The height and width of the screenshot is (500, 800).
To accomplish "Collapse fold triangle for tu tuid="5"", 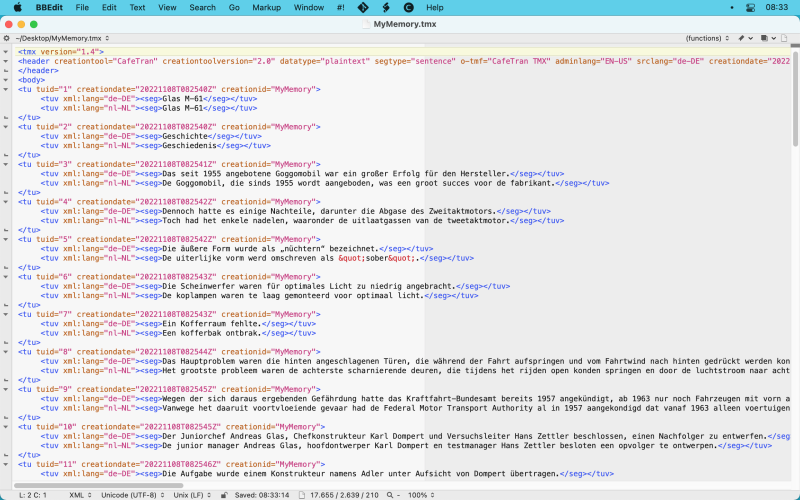I will [6, 239].
